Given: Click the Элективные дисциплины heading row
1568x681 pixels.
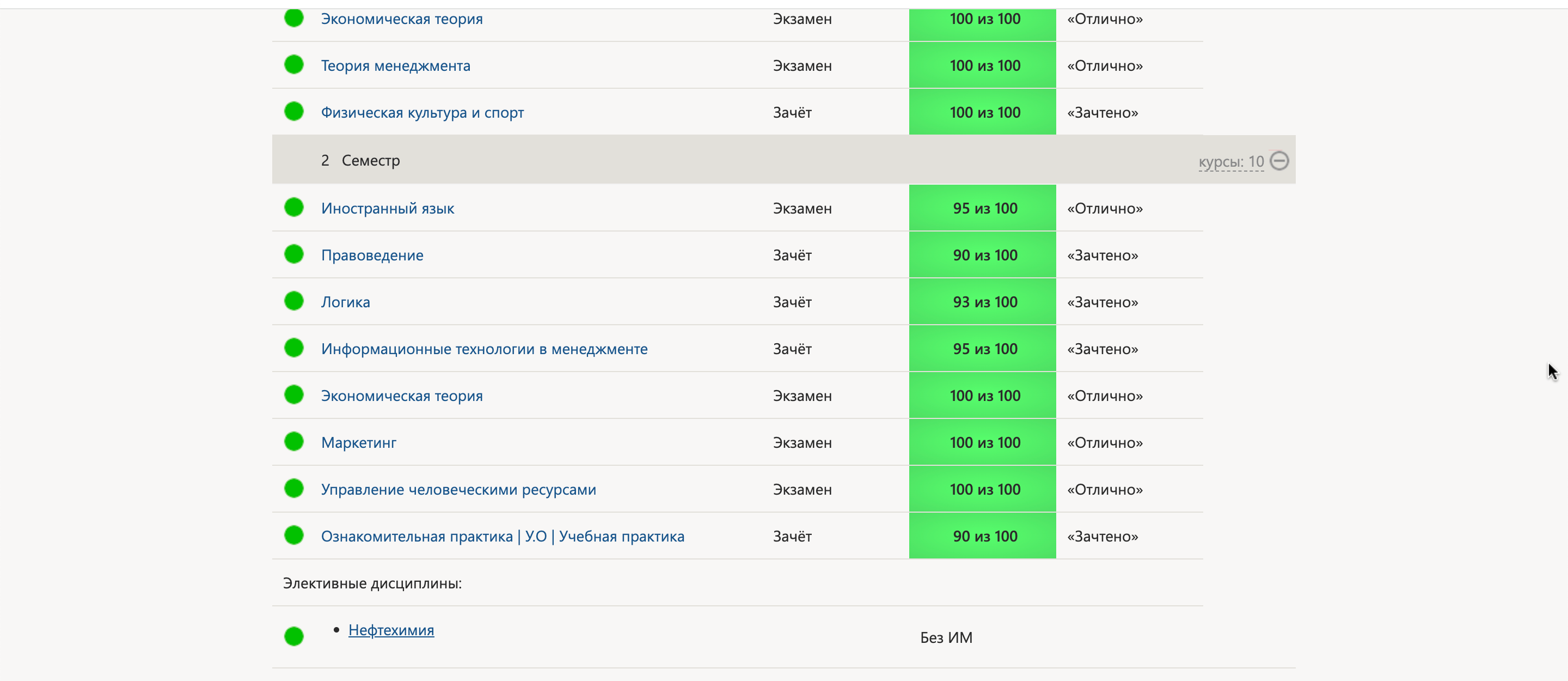Looking at the screenshot, I should pyautogui.click(x=372, y=583).
